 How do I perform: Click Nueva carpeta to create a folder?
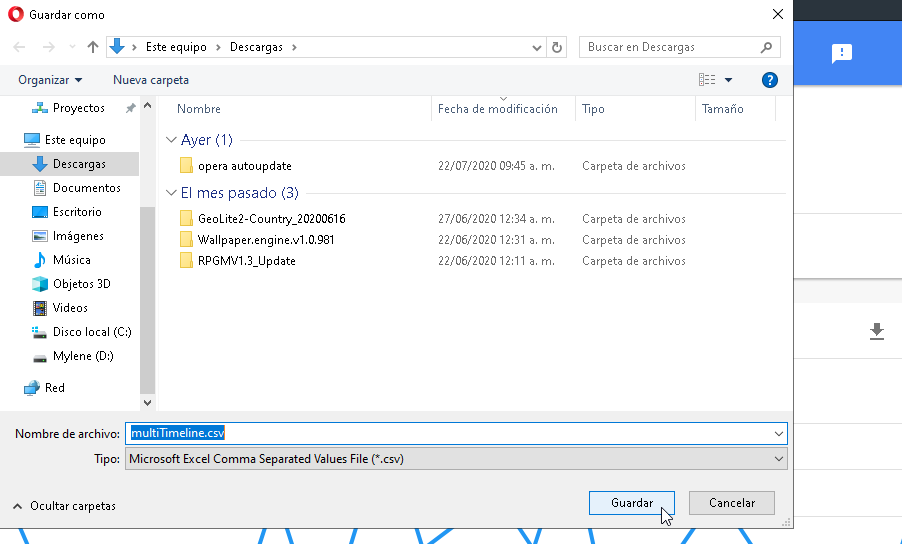tap(151, 80)
